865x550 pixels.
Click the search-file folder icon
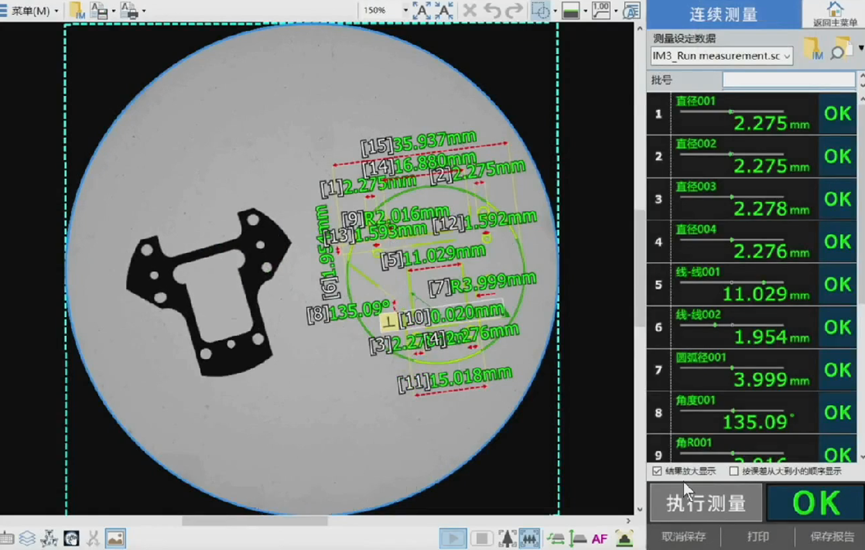click(x=841, y=49)
